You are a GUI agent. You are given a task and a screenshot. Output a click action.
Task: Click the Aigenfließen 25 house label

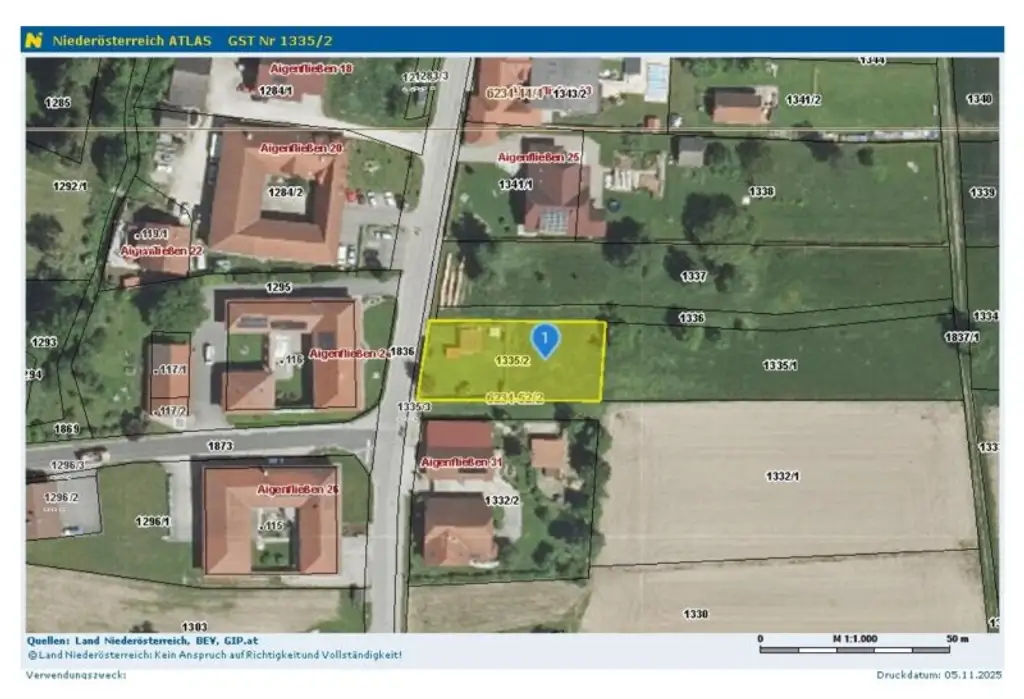tap(539, 158)
